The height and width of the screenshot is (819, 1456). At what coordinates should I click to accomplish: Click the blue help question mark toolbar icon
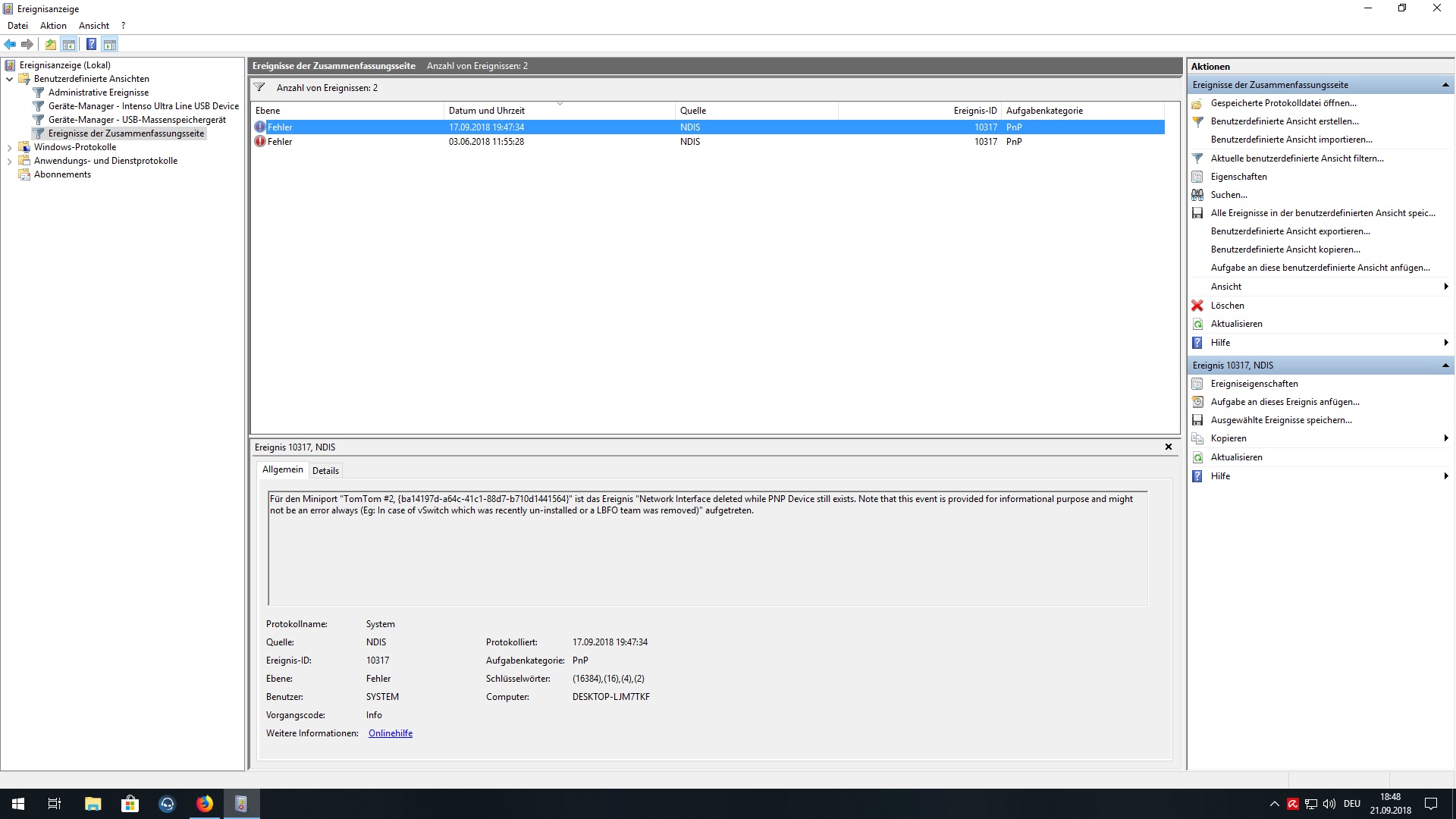pyautogui.click(x=91, y=44)
